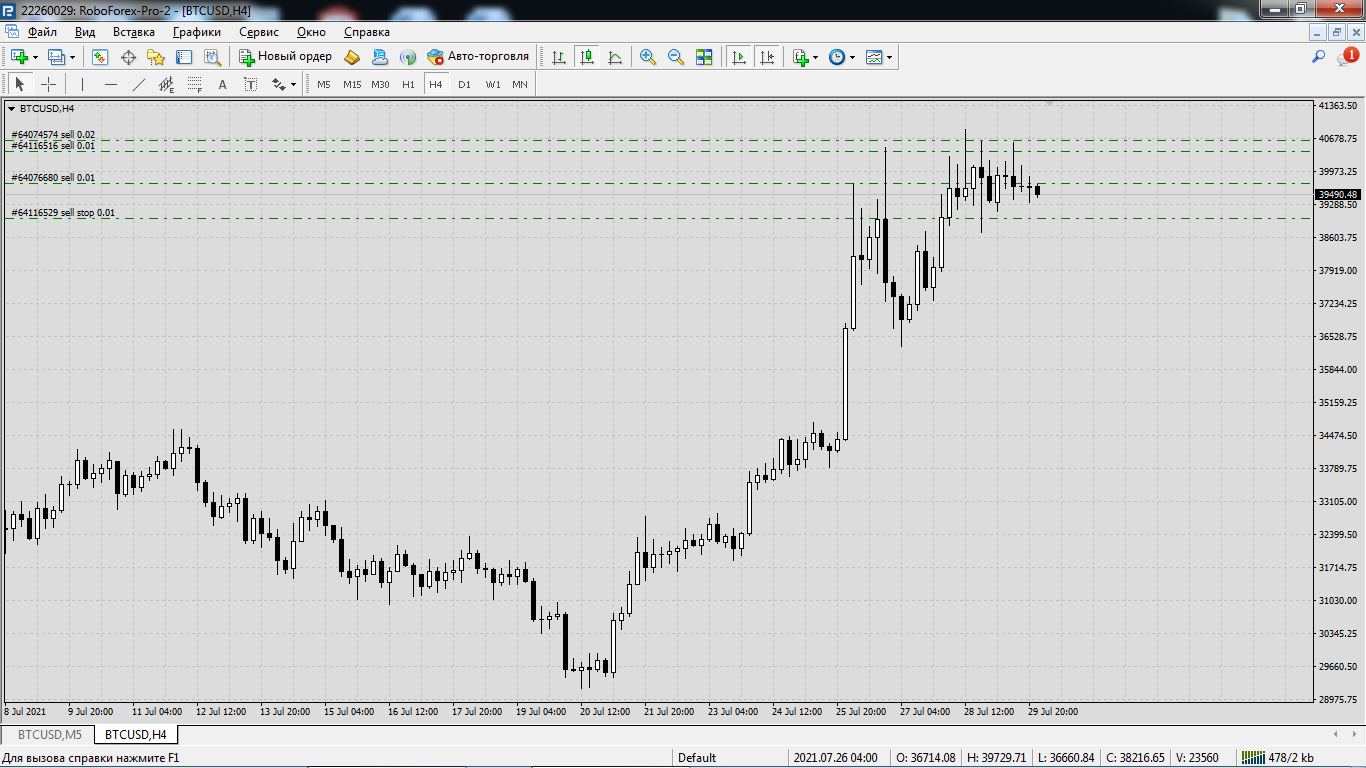Screen dimensions: 1366x768
Task: Toggle chart shift from right edge
Action: coord(767,57)
